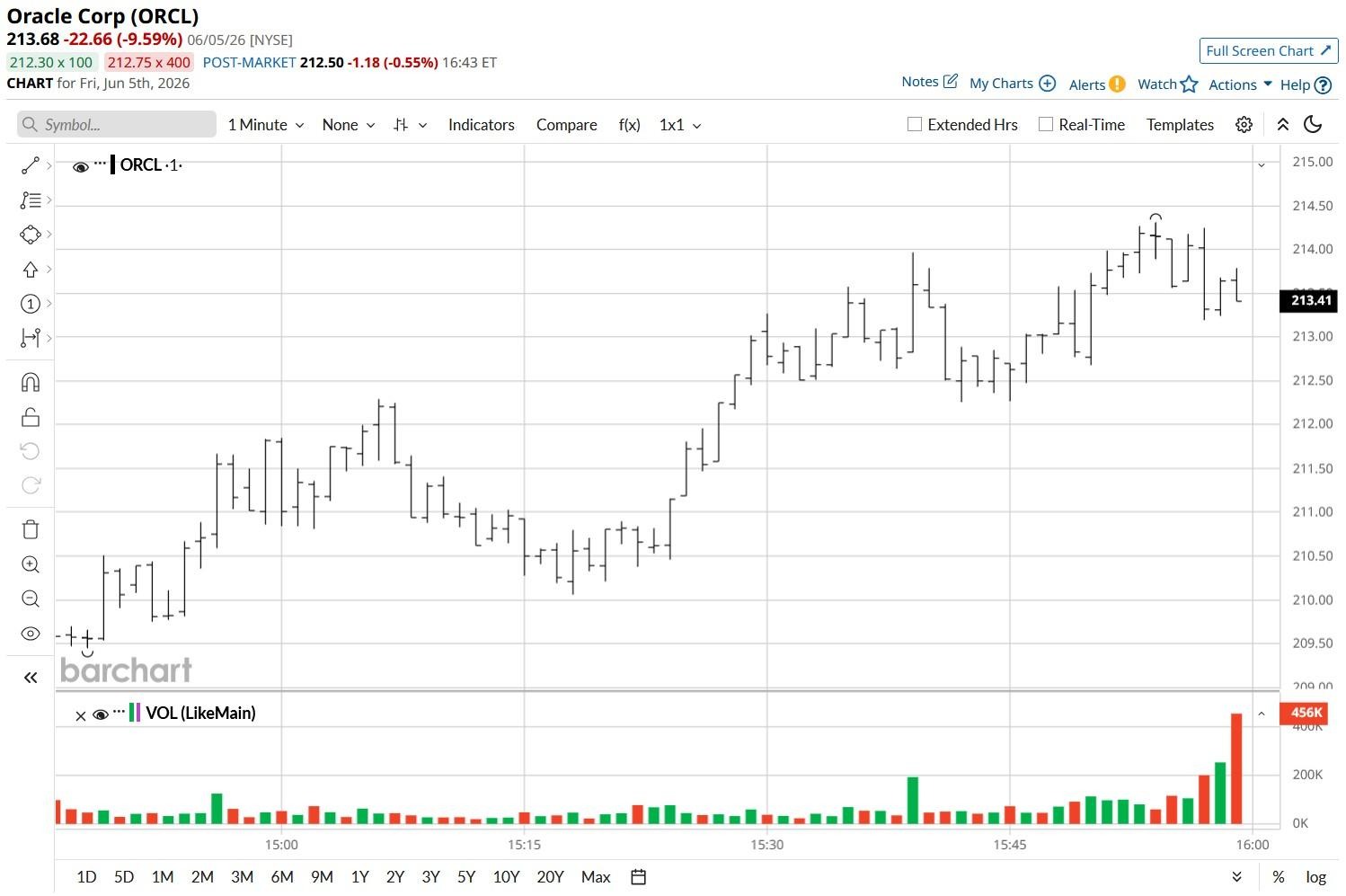Collapse the header with double chevron up
This screenshot has height=896, width=1346.
coord(1283,125)
